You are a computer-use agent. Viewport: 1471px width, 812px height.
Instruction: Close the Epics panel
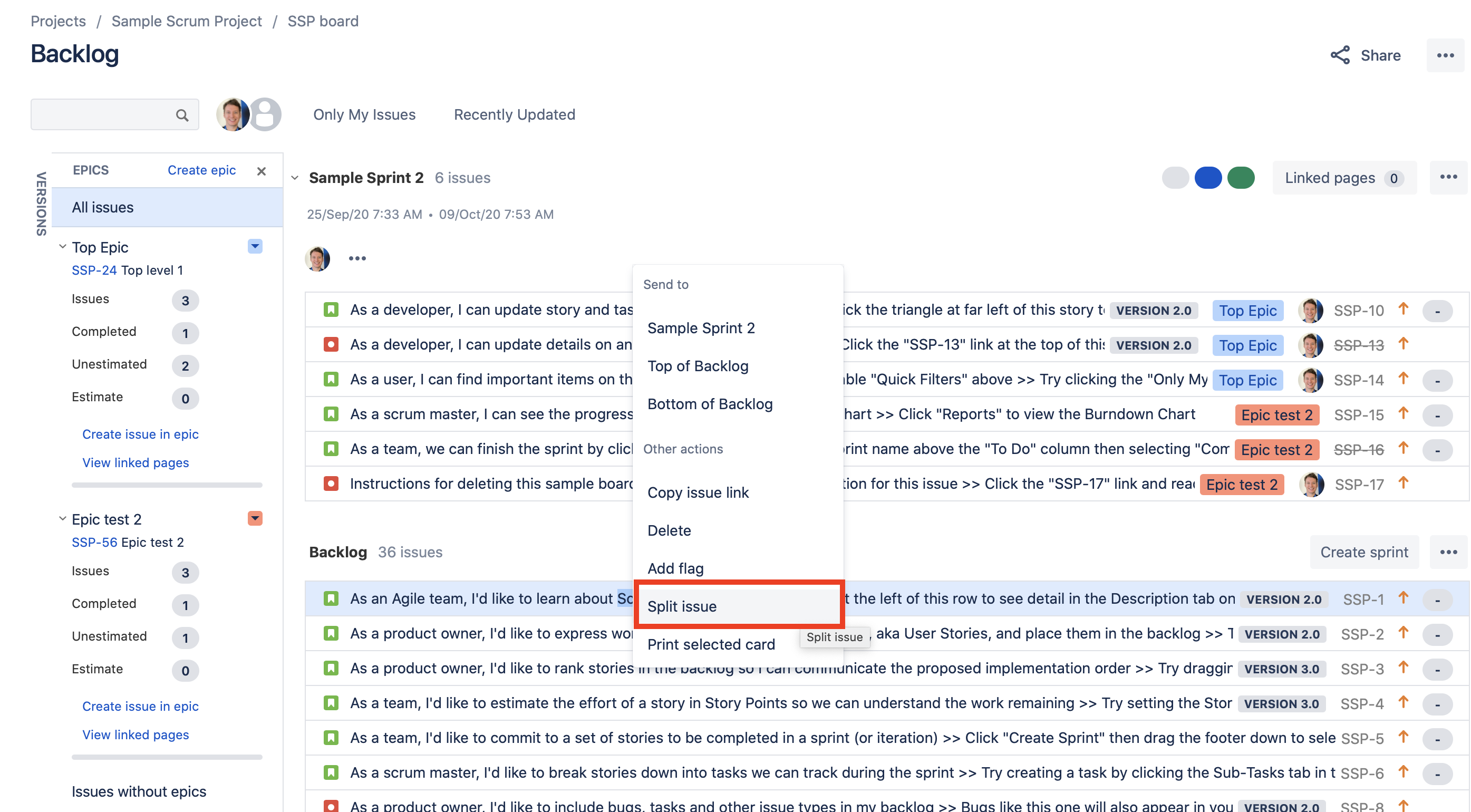pyautogui.click(x=262, y=171)
